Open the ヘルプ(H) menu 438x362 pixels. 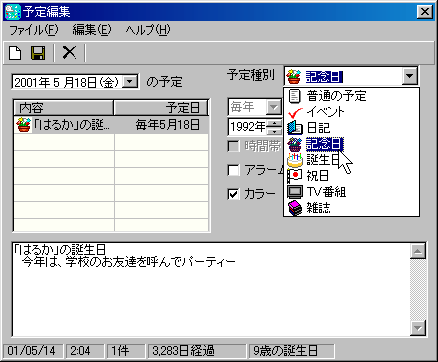coord(148,30)
